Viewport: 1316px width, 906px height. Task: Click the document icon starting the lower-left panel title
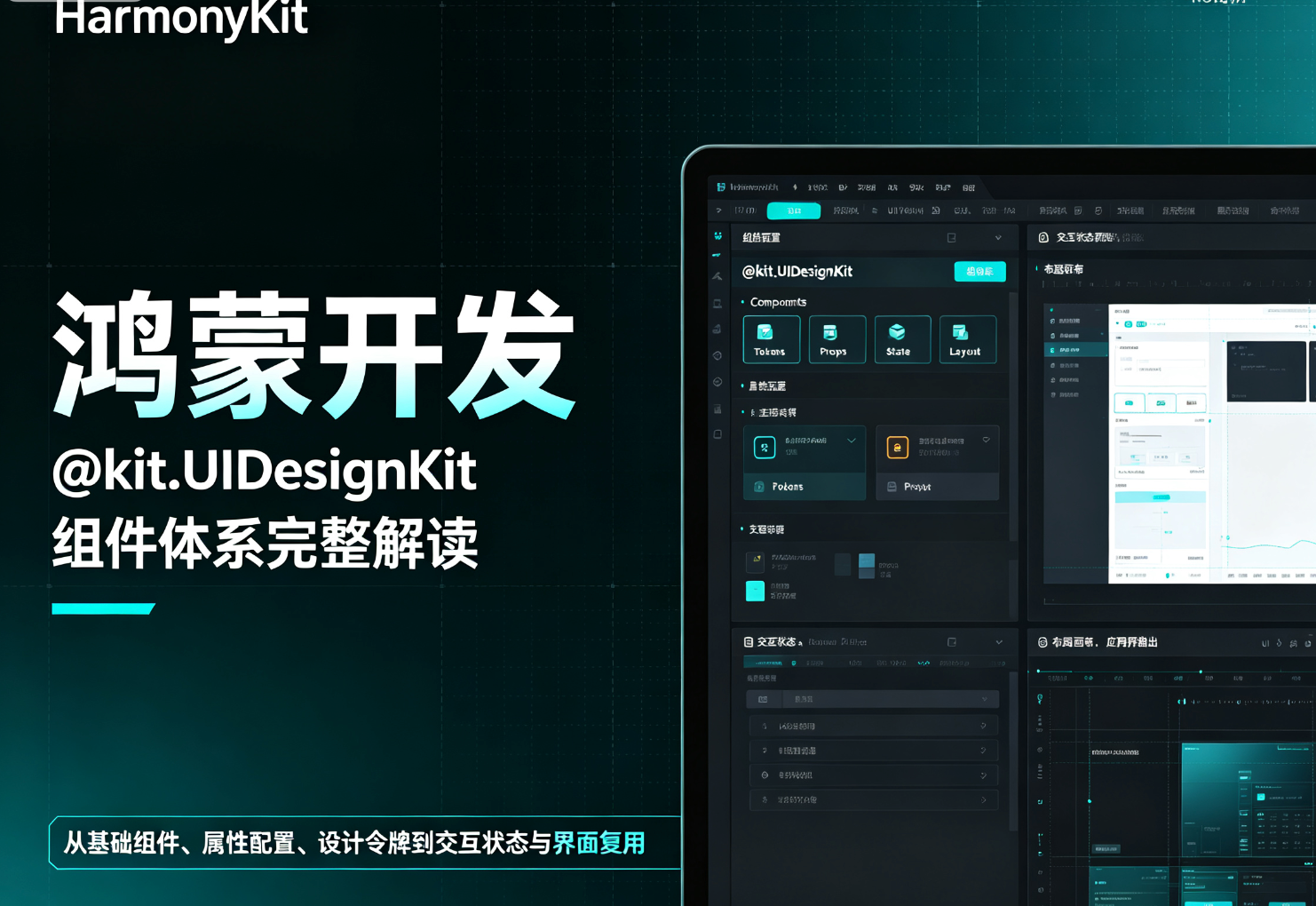[x=749, y=642]
